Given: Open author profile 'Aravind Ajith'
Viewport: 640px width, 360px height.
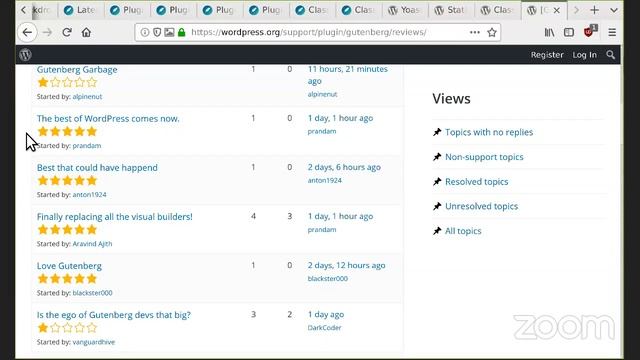Looking at the screenshot, I should coord(92,244).
